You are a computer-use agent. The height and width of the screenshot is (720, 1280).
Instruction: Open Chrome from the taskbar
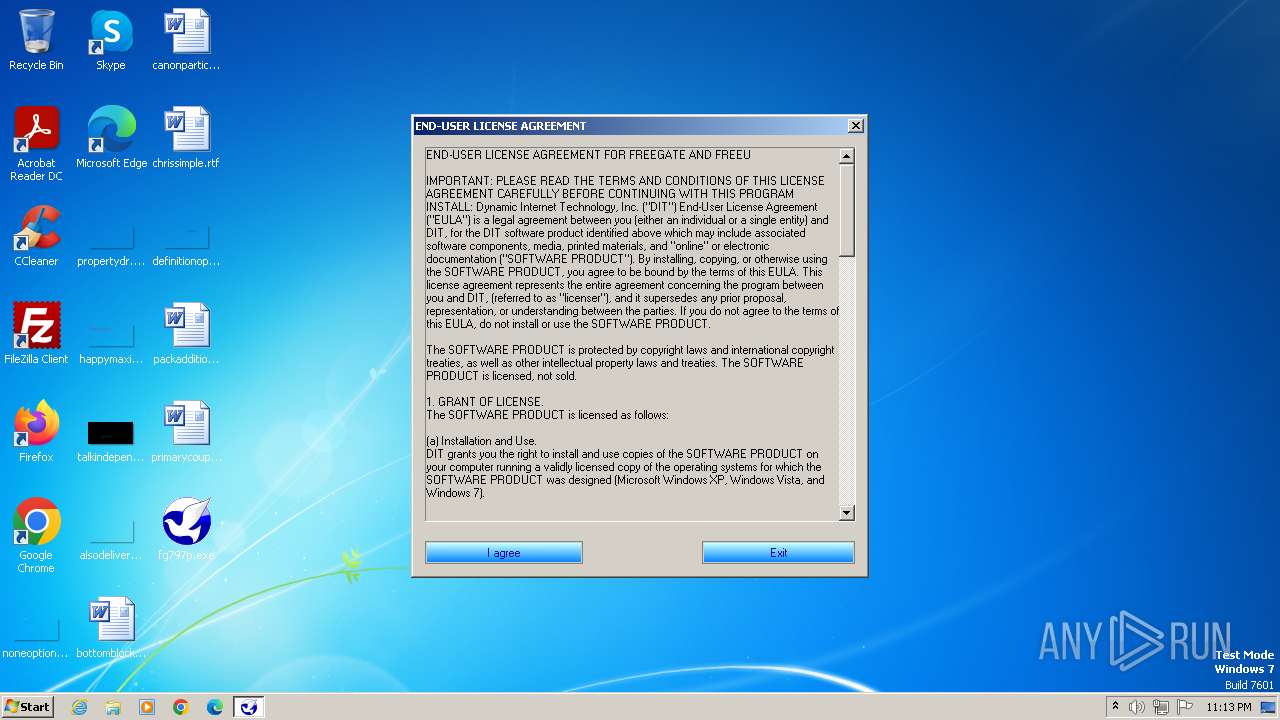[181, 707]
